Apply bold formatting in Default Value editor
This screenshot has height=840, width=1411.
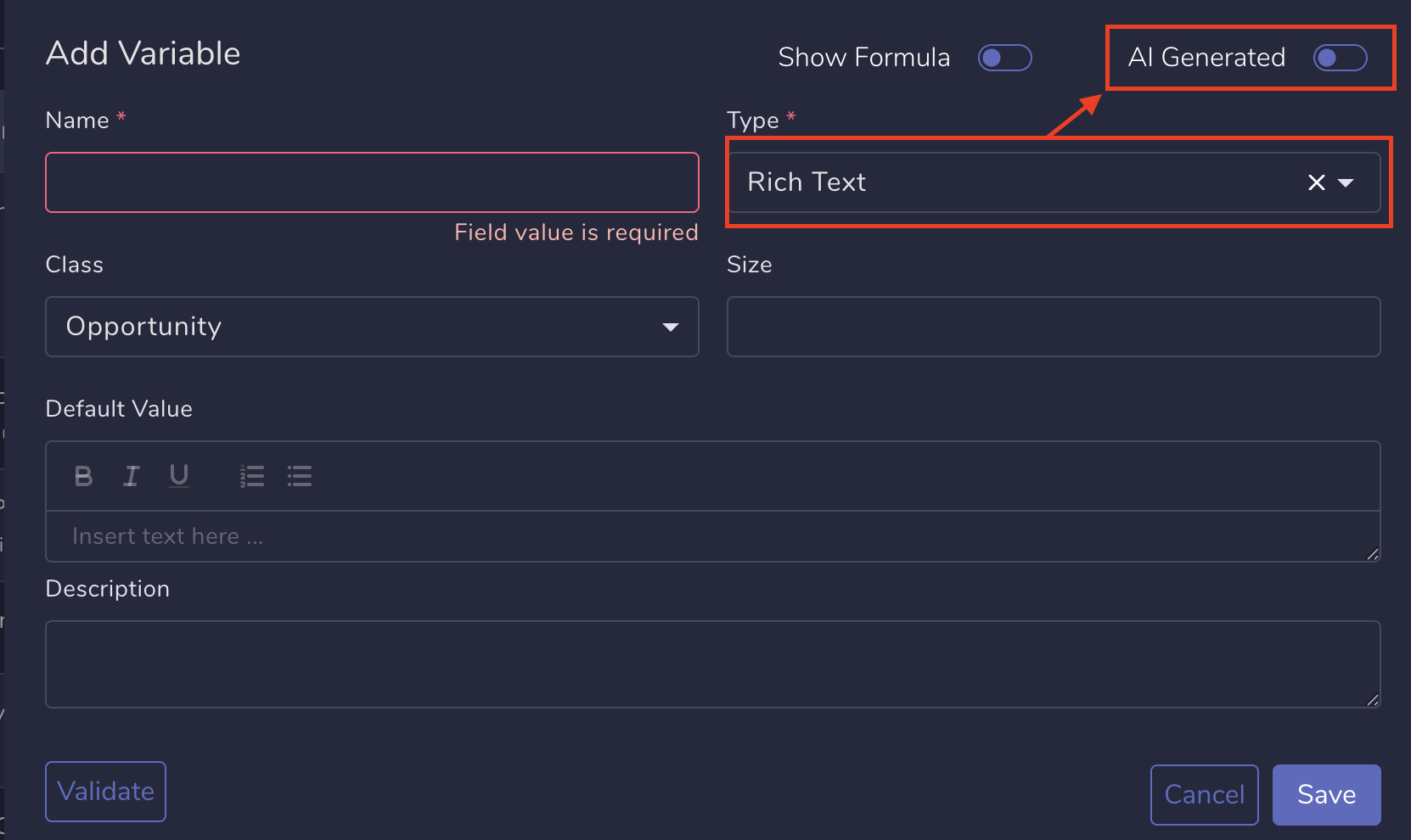coord(82,475)
